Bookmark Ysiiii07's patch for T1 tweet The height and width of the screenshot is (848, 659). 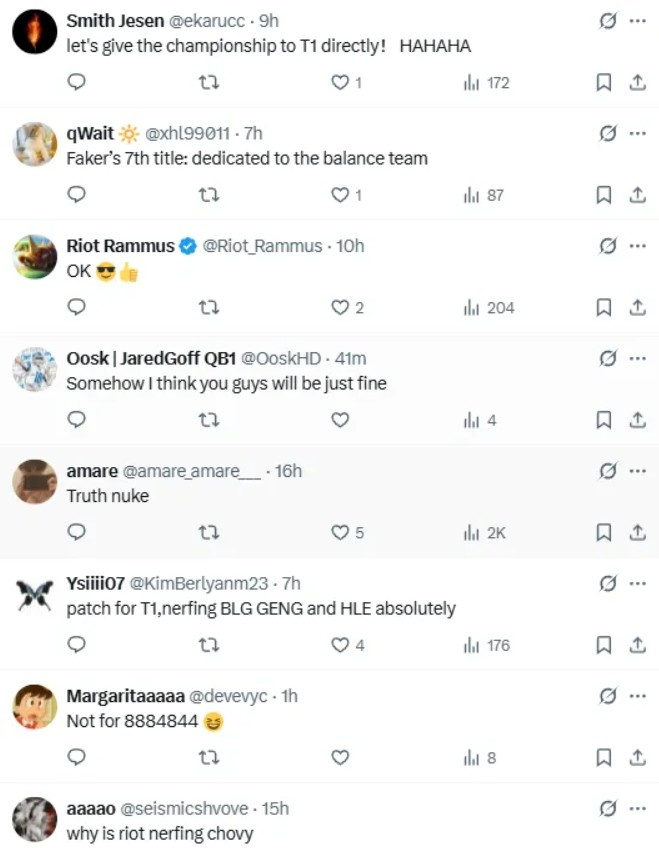pos(603,645)
